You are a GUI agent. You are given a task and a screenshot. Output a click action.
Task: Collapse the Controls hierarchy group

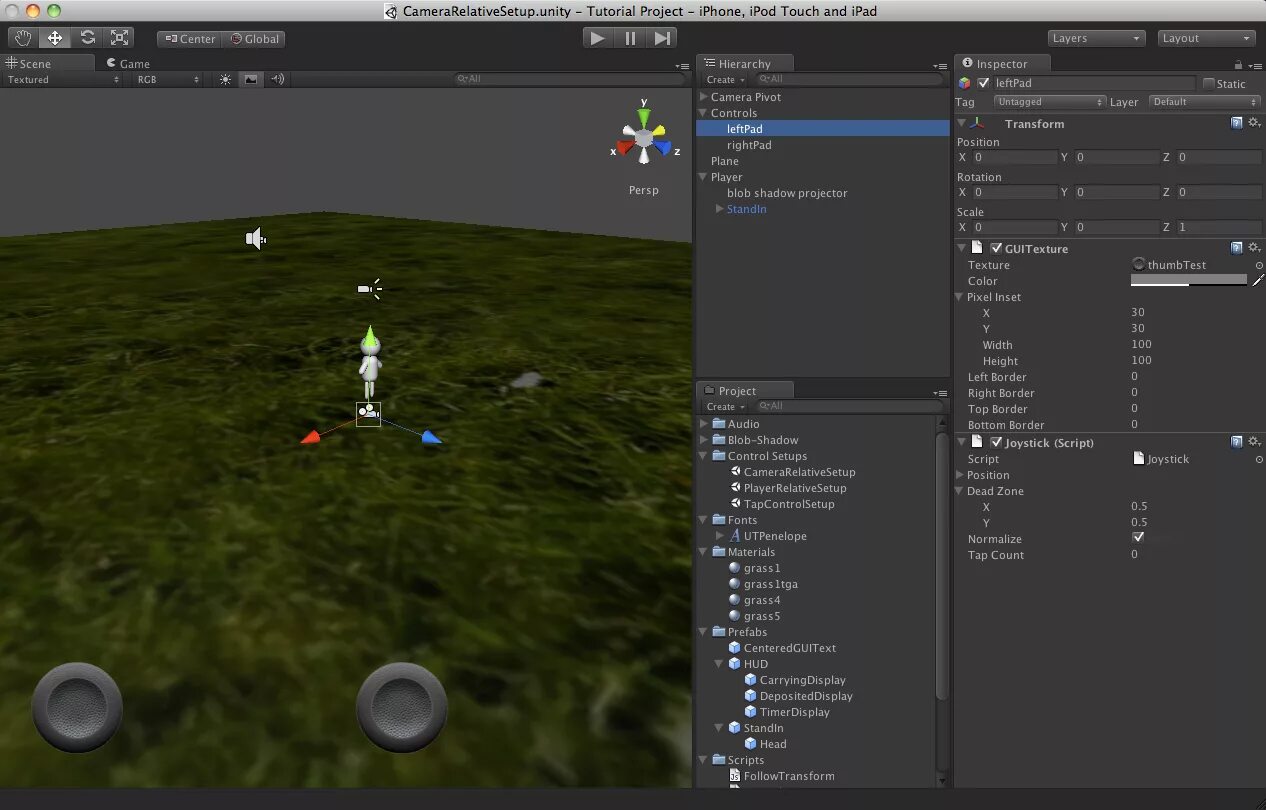point(703,113)
